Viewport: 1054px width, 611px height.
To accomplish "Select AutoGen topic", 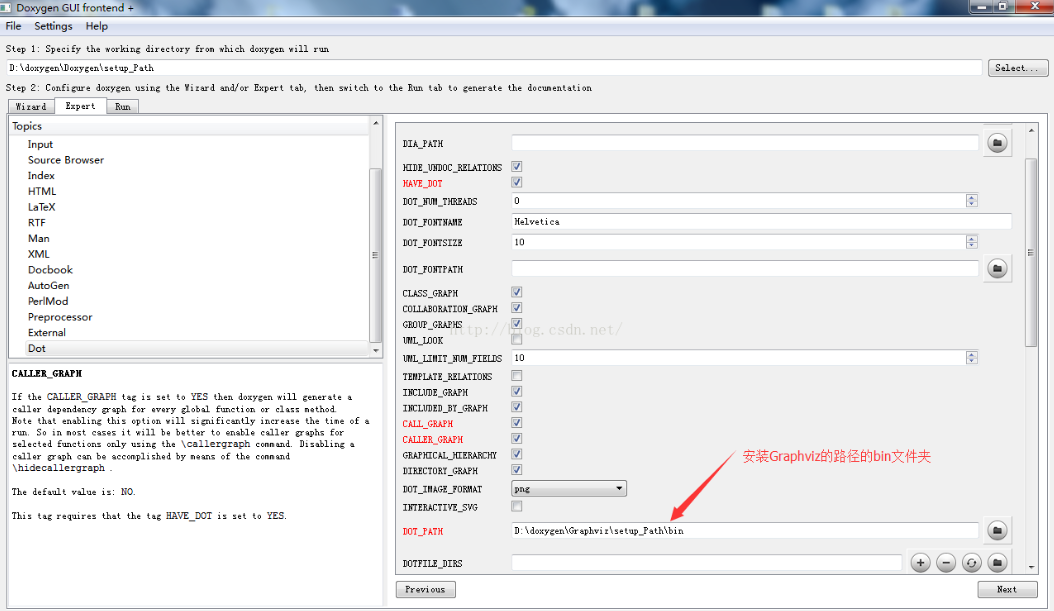I will click(48, 286).
